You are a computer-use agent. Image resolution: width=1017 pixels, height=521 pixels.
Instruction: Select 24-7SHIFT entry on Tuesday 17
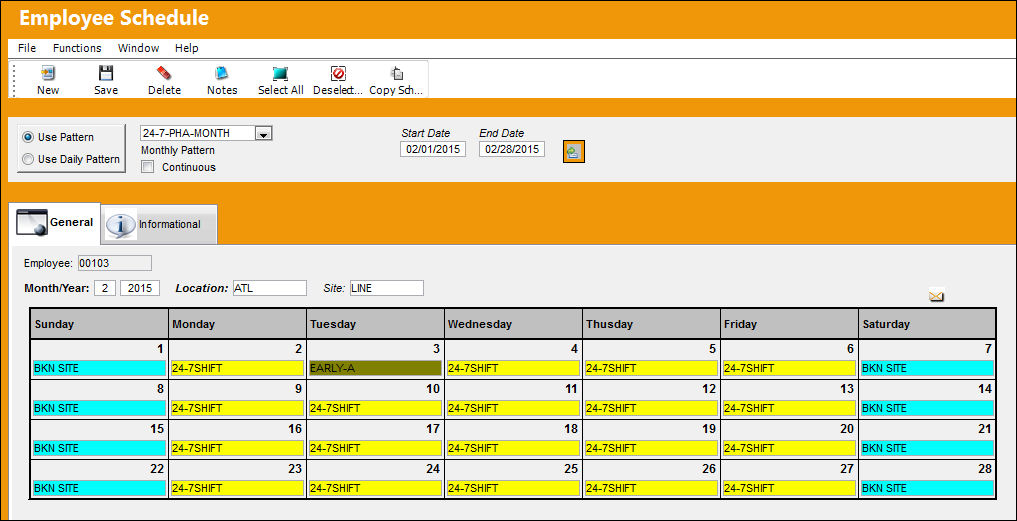pos(376,448)
